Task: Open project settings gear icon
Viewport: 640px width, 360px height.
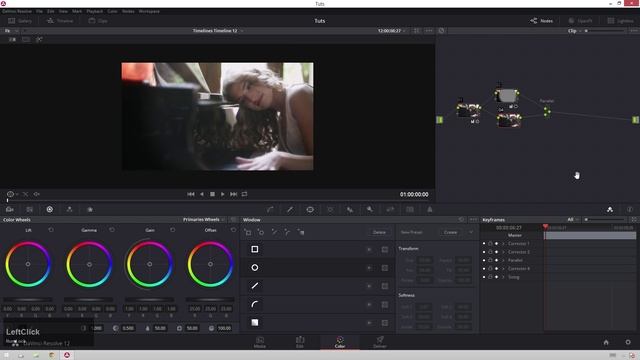Action: click(628, 342)
